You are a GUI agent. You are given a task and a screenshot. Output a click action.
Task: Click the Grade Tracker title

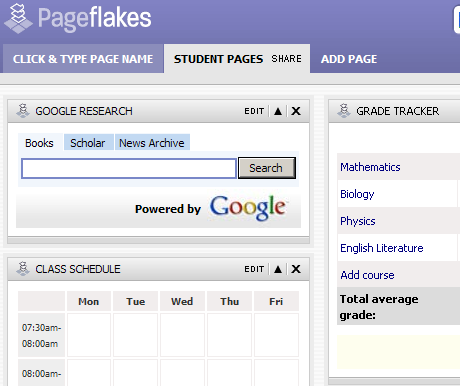pyautogui.click(x=398, y=111)
